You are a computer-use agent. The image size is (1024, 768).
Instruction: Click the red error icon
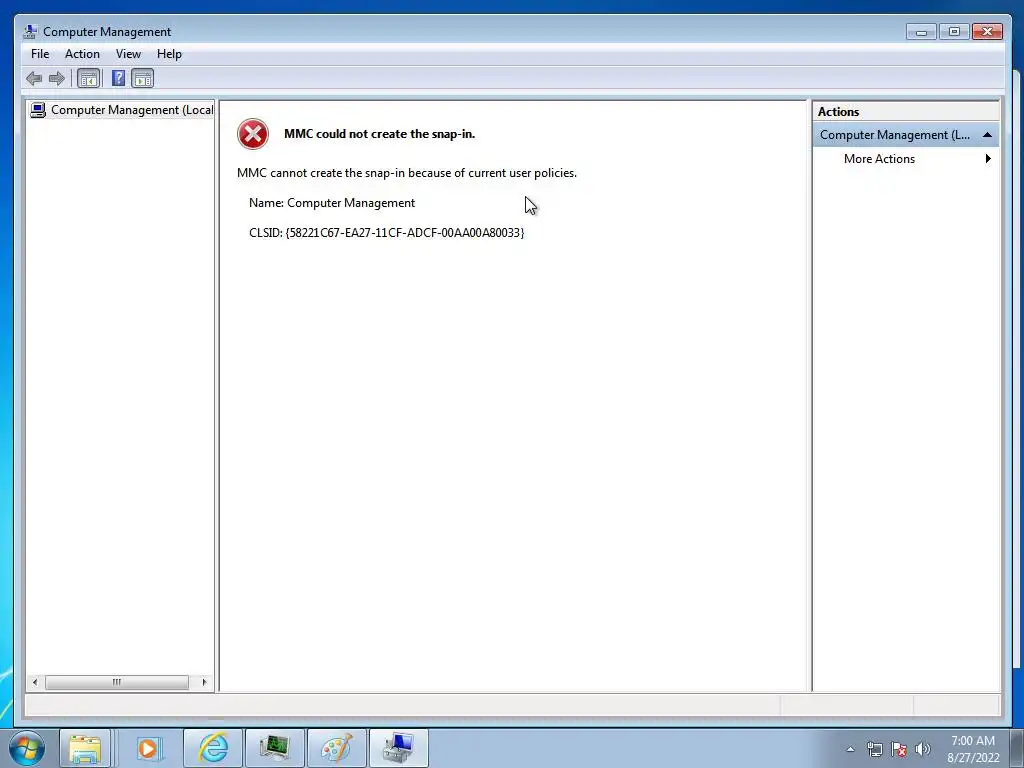click(x=253, y=134)
